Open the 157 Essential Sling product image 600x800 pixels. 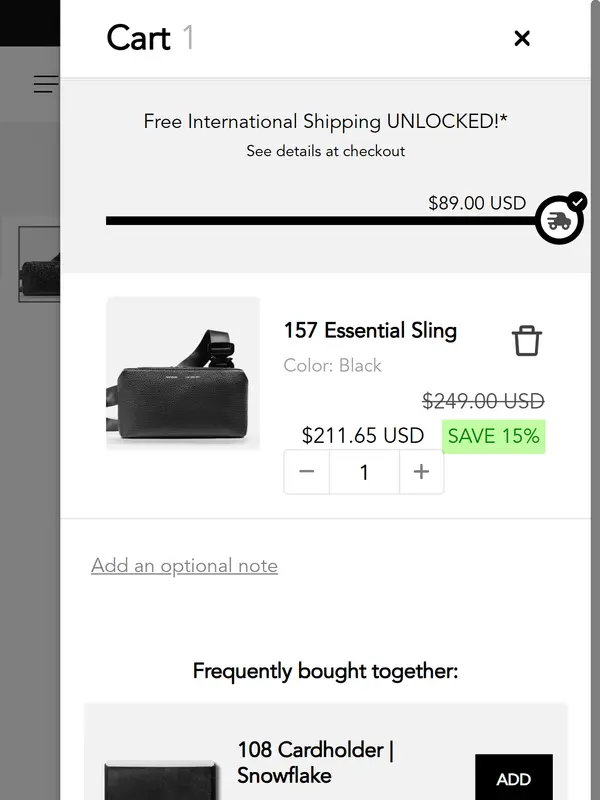183,373
